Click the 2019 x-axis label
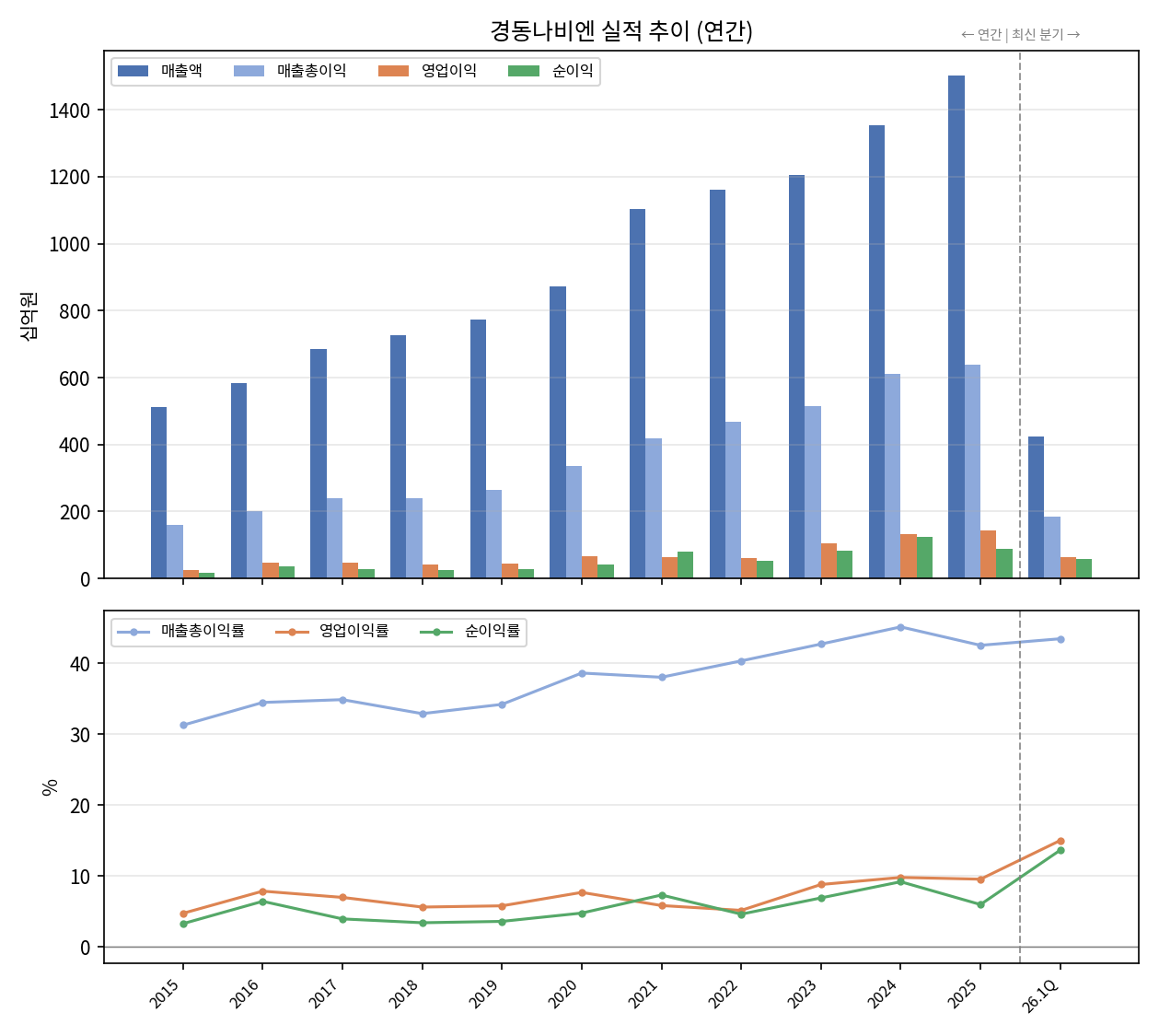Image resolution: width=1159 pixels, height=1036 pixels. (x=485, y=994)
